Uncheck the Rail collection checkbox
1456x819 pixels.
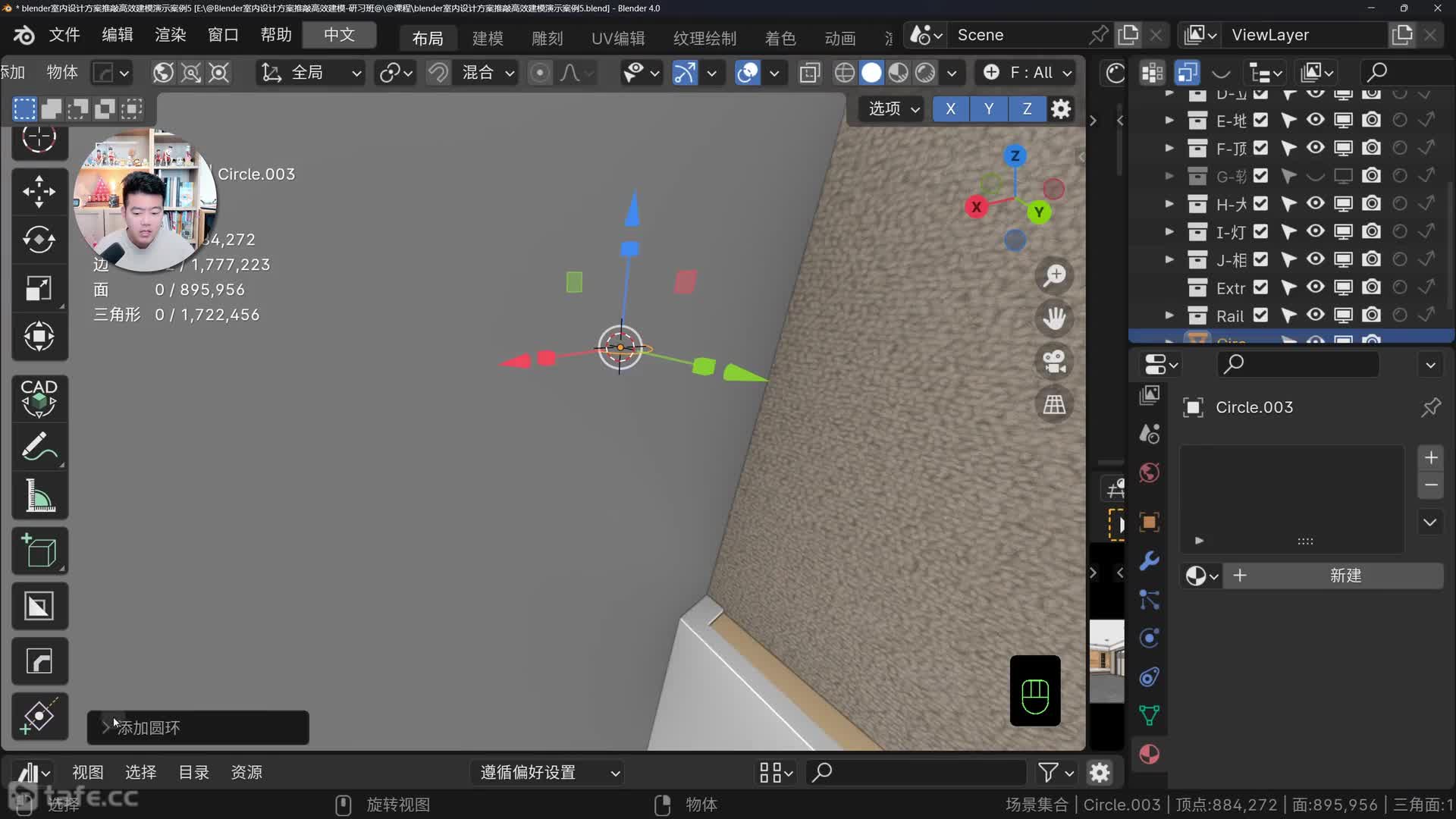tap(1260, 315)
